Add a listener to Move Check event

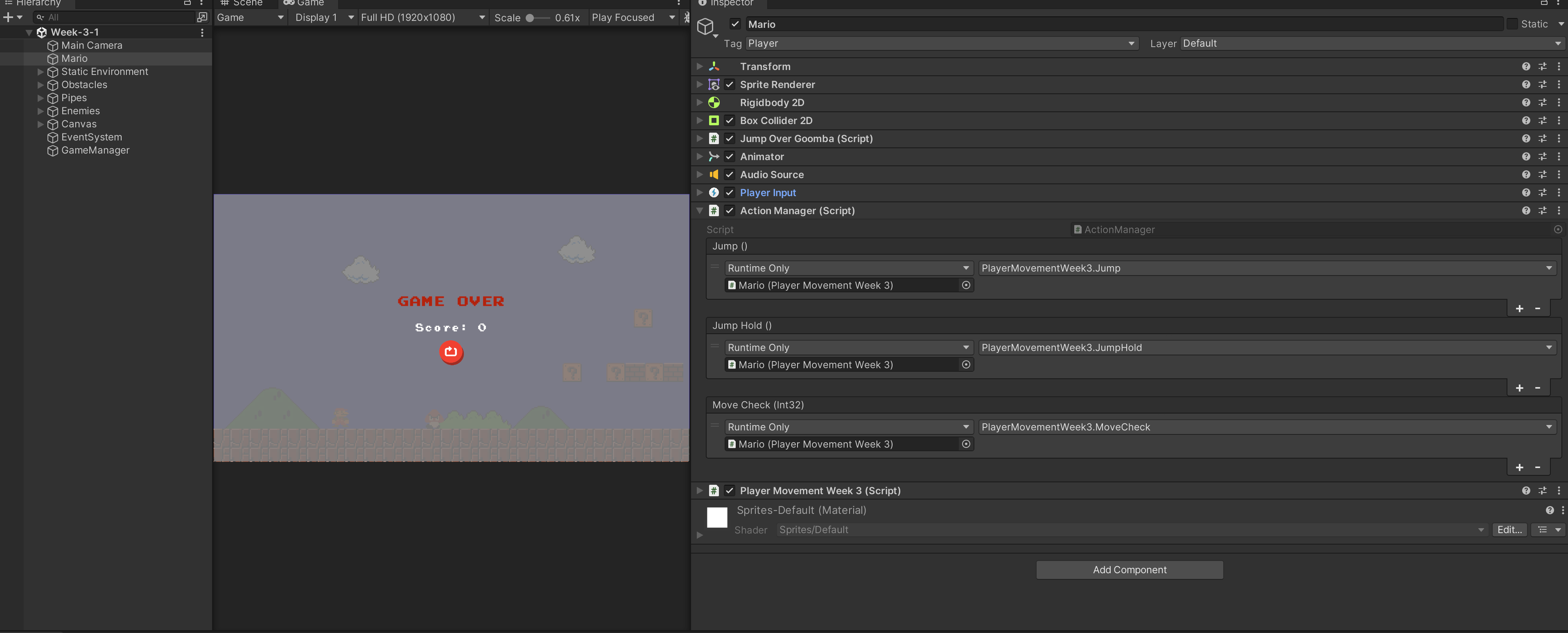1519,468
